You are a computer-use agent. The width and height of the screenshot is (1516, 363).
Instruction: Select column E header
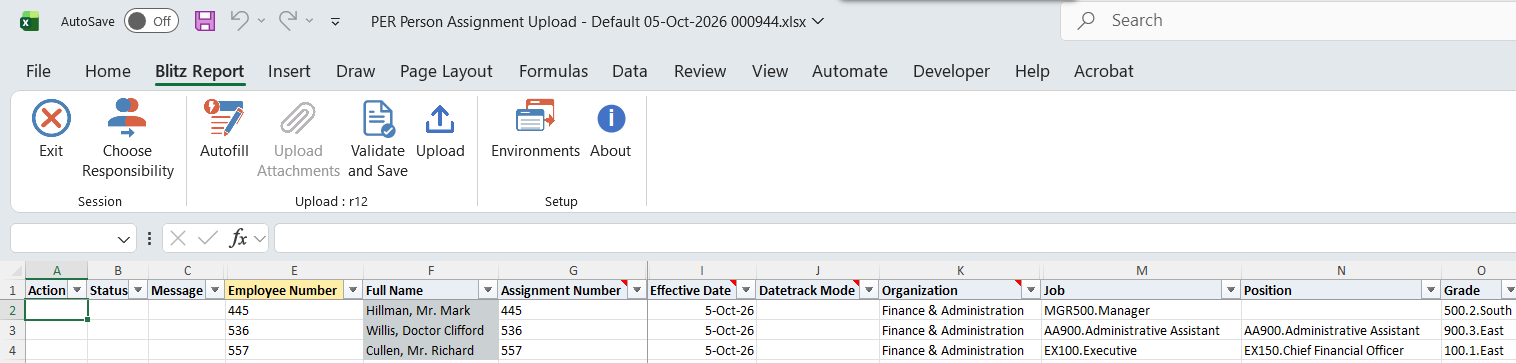pos(295,270)
